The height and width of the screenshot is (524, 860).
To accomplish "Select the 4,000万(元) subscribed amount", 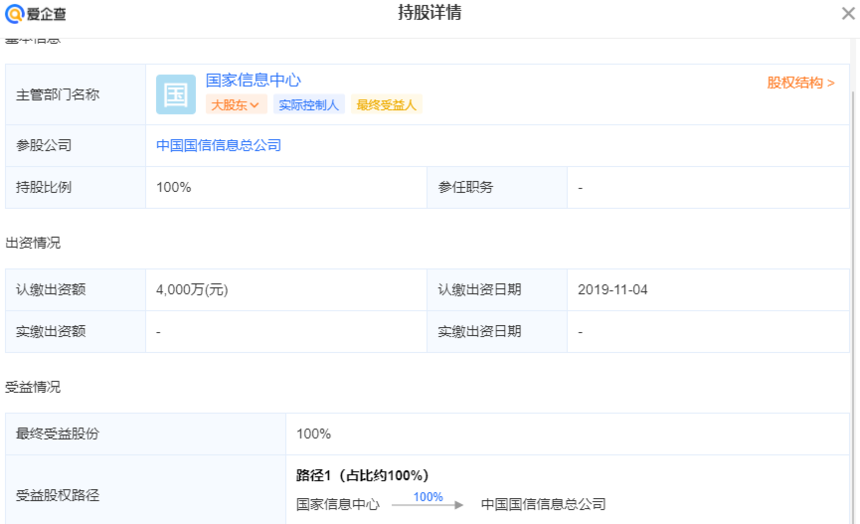I will pos(192,290).
